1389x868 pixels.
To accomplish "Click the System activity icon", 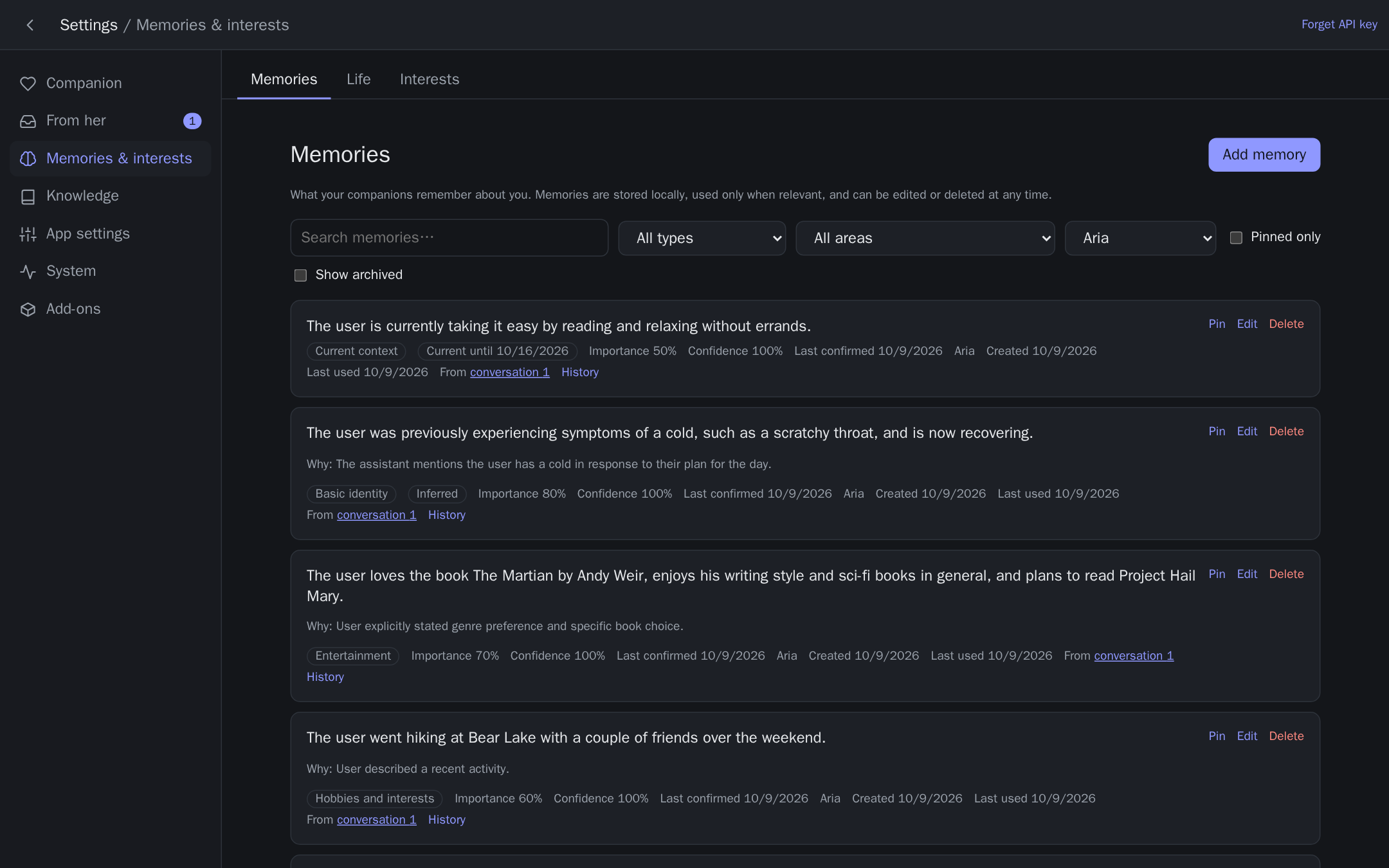I will [28, 271].
